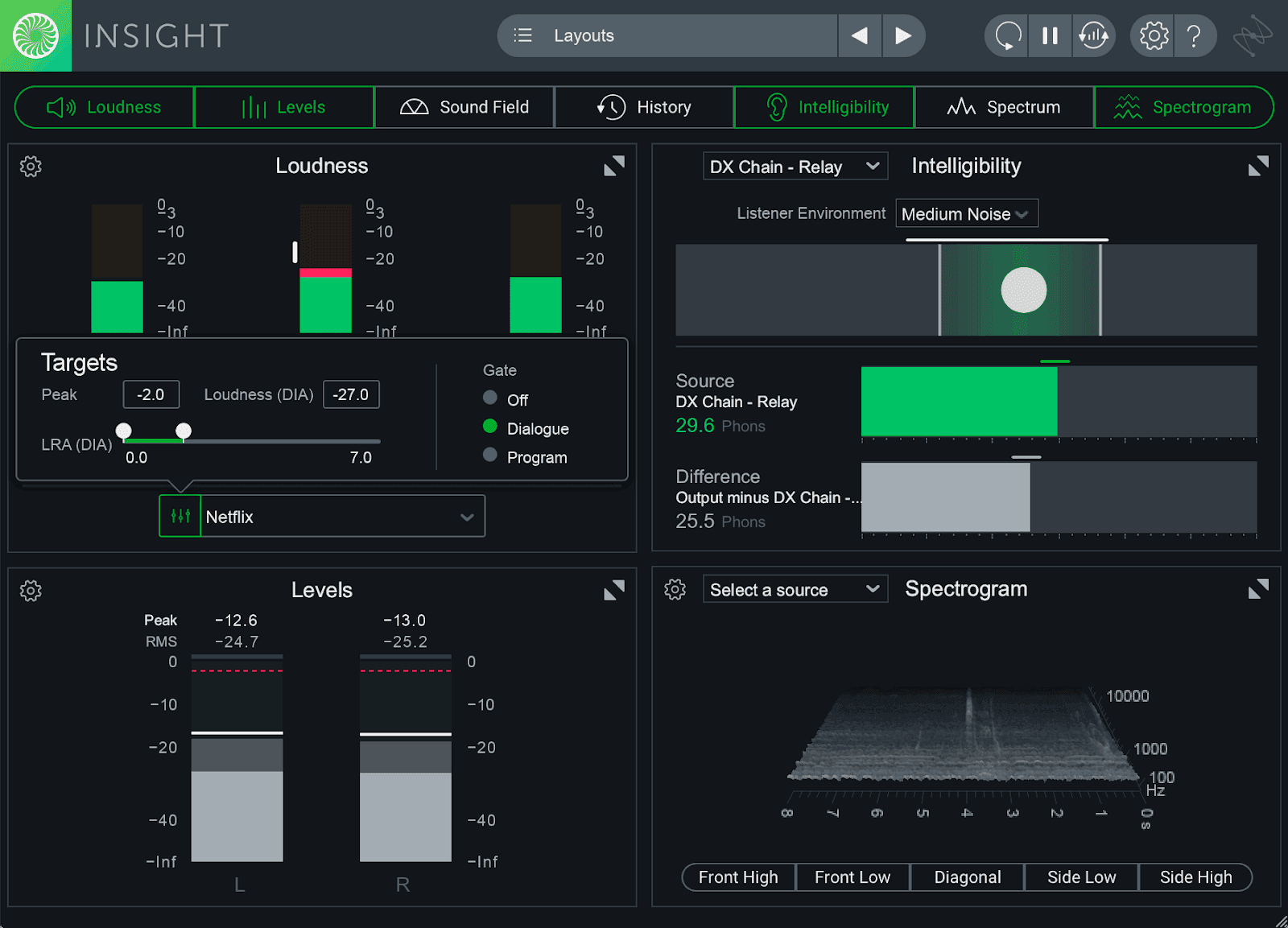The height and width of the screenshot is (928, 1288).
Task: Select Front High spectrogram view
Action: [x=738, y=877]
